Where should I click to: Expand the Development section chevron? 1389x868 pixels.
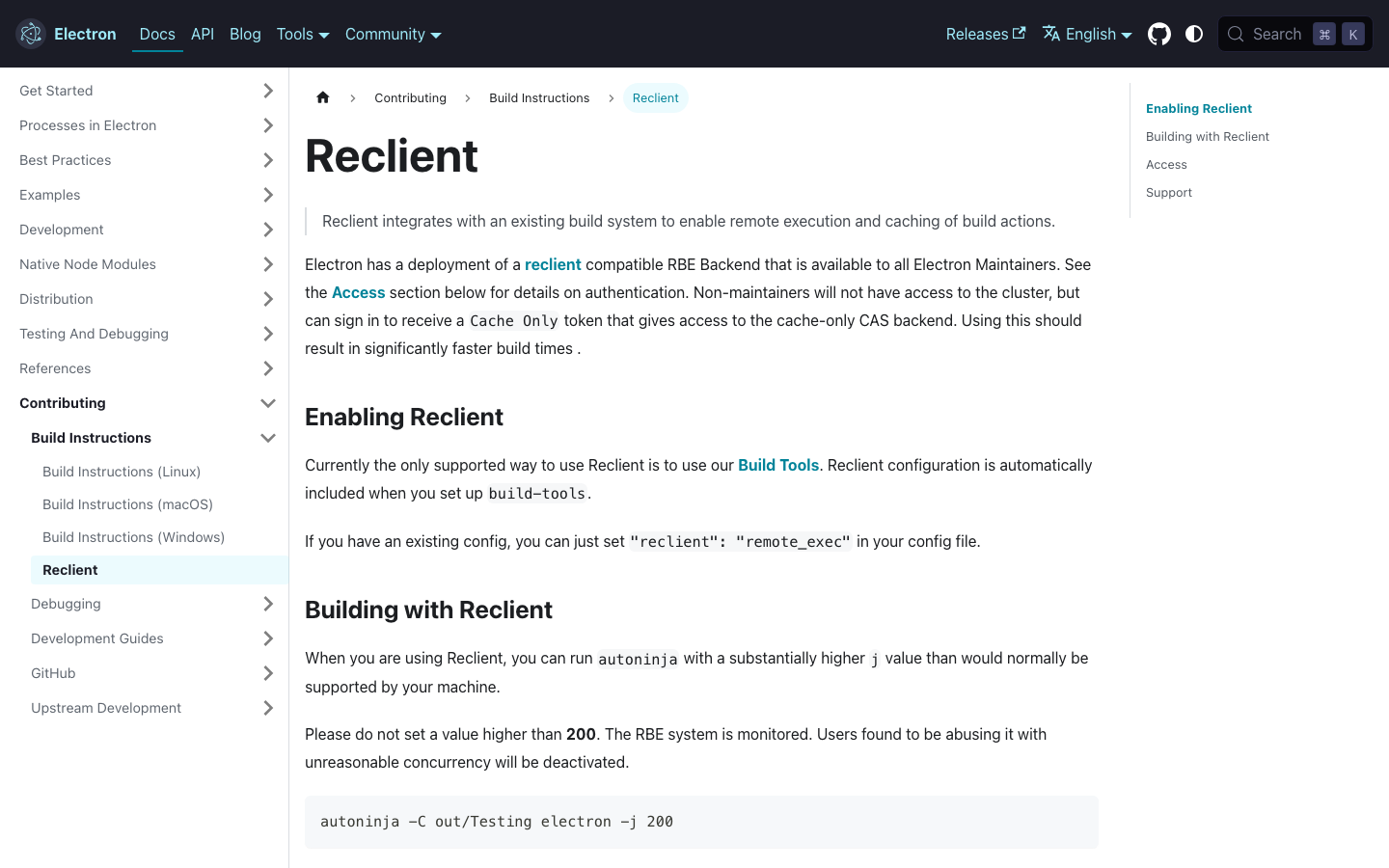[x=268, y=230]
